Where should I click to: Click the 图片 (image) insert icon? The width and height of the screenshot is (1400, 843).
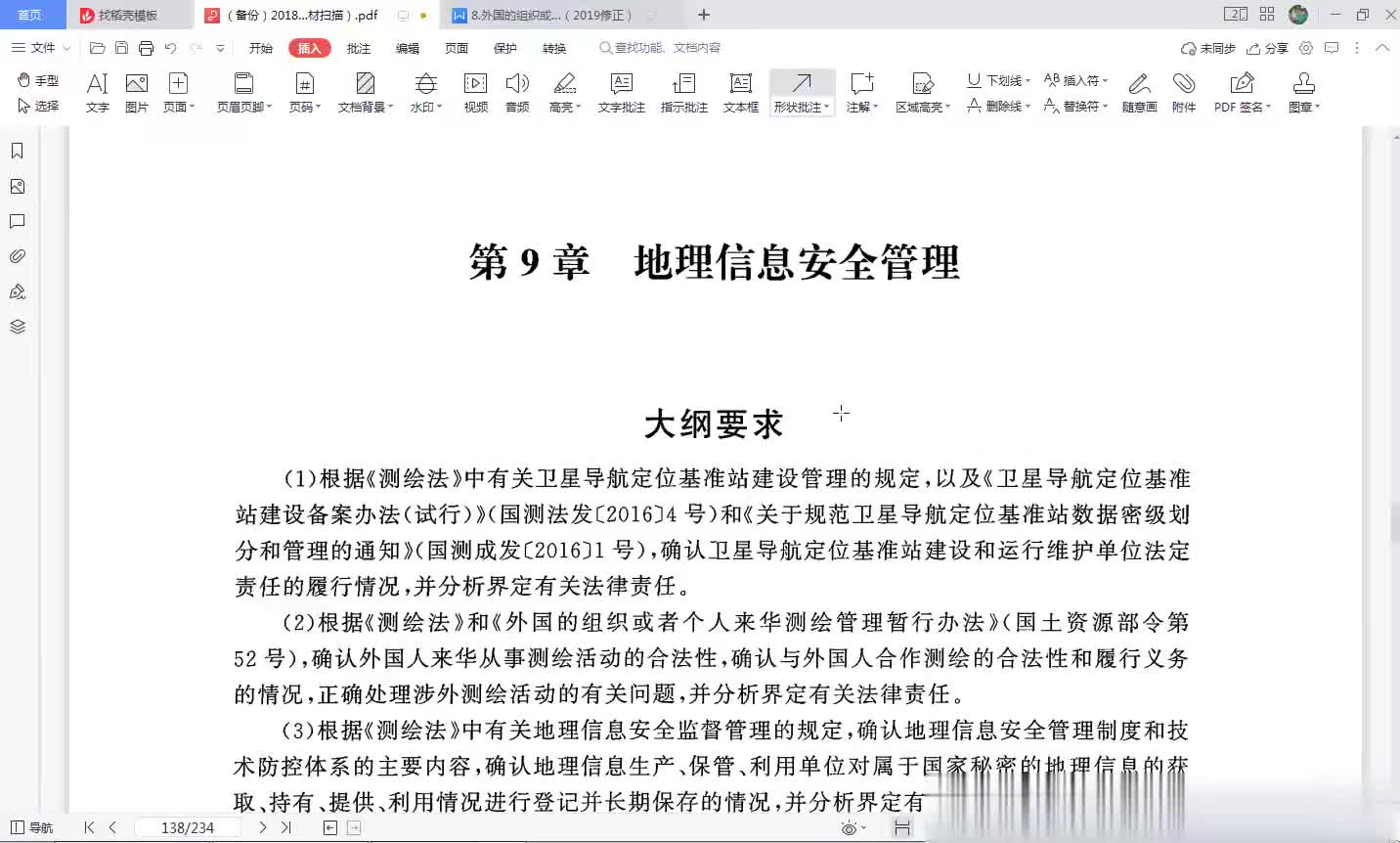tap(137, 93)
